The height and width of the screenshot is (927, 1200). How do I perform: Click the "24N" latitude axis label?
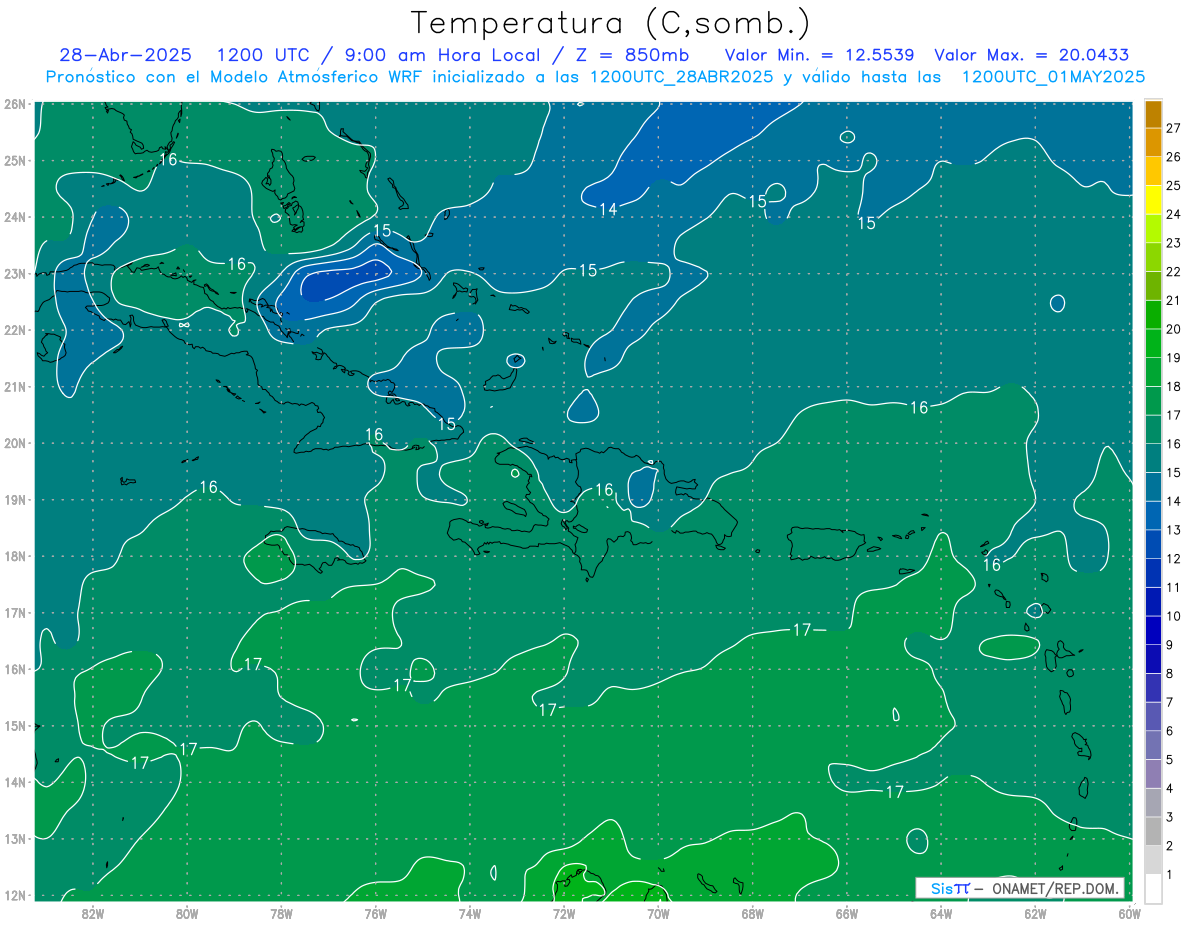coord(14,216)
